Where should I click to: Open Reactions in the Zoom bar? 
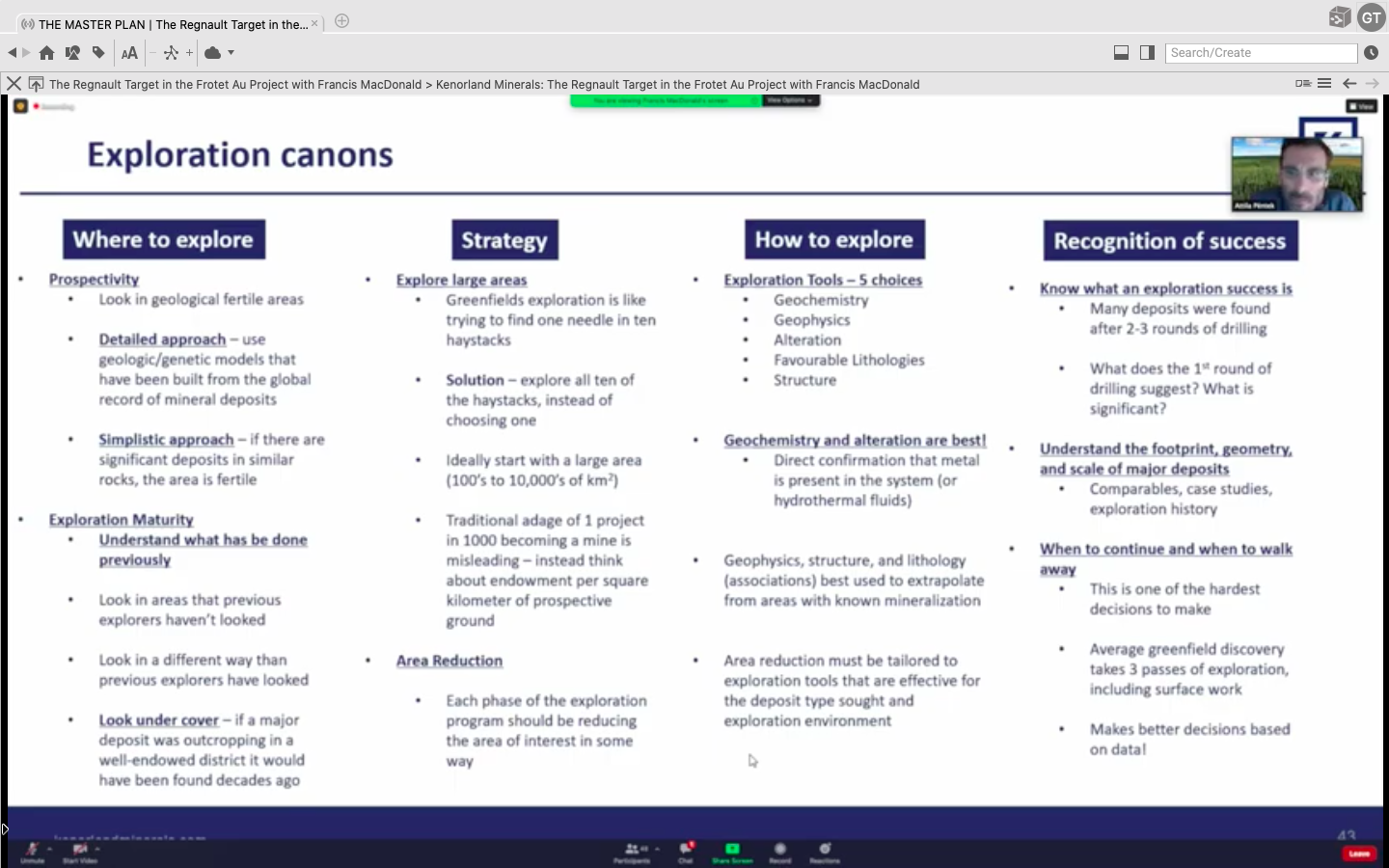click(825, 853)
